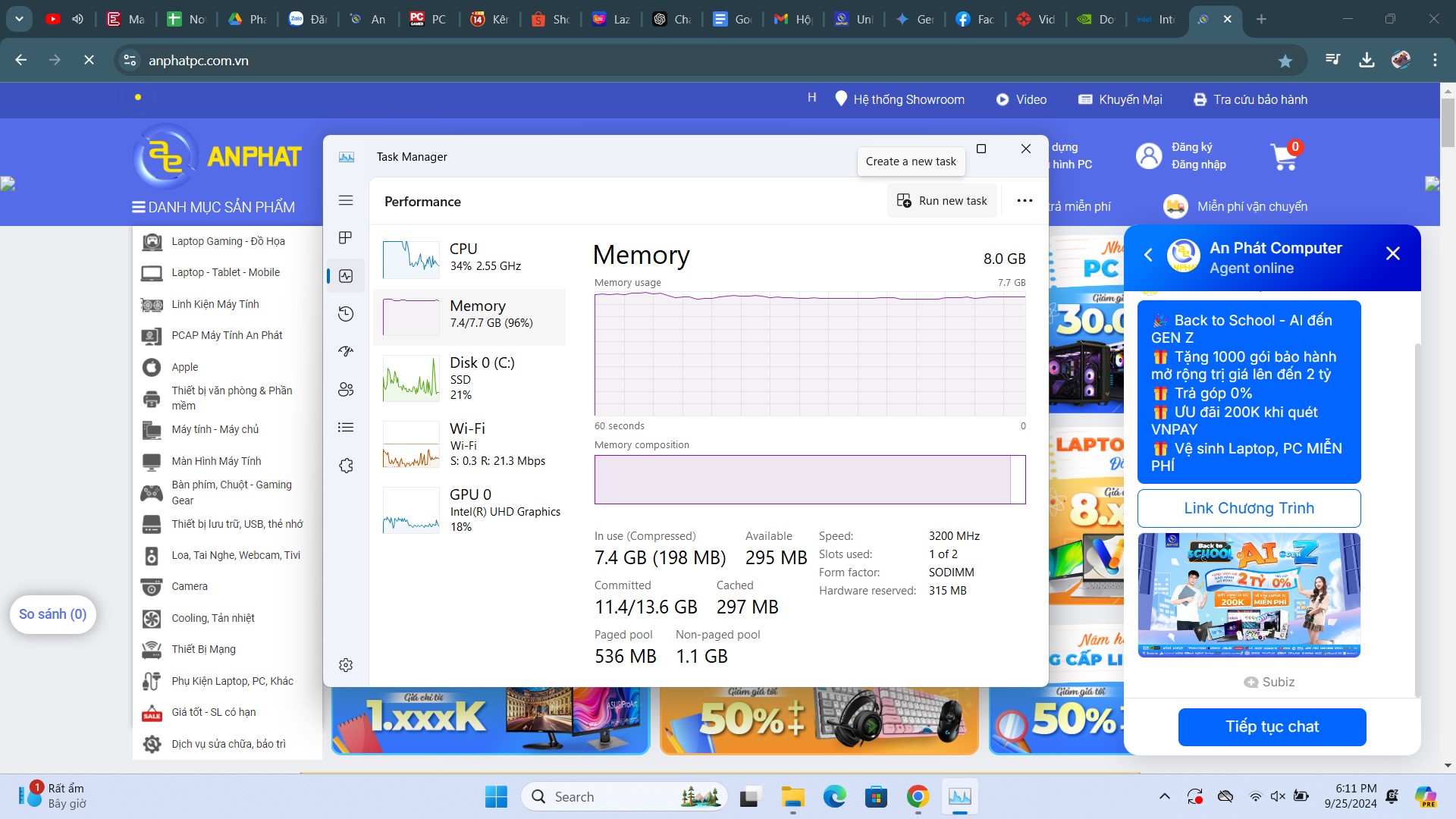Click So sánh (0) compare button
This screenshot has height=819, width=1456.
52,614
